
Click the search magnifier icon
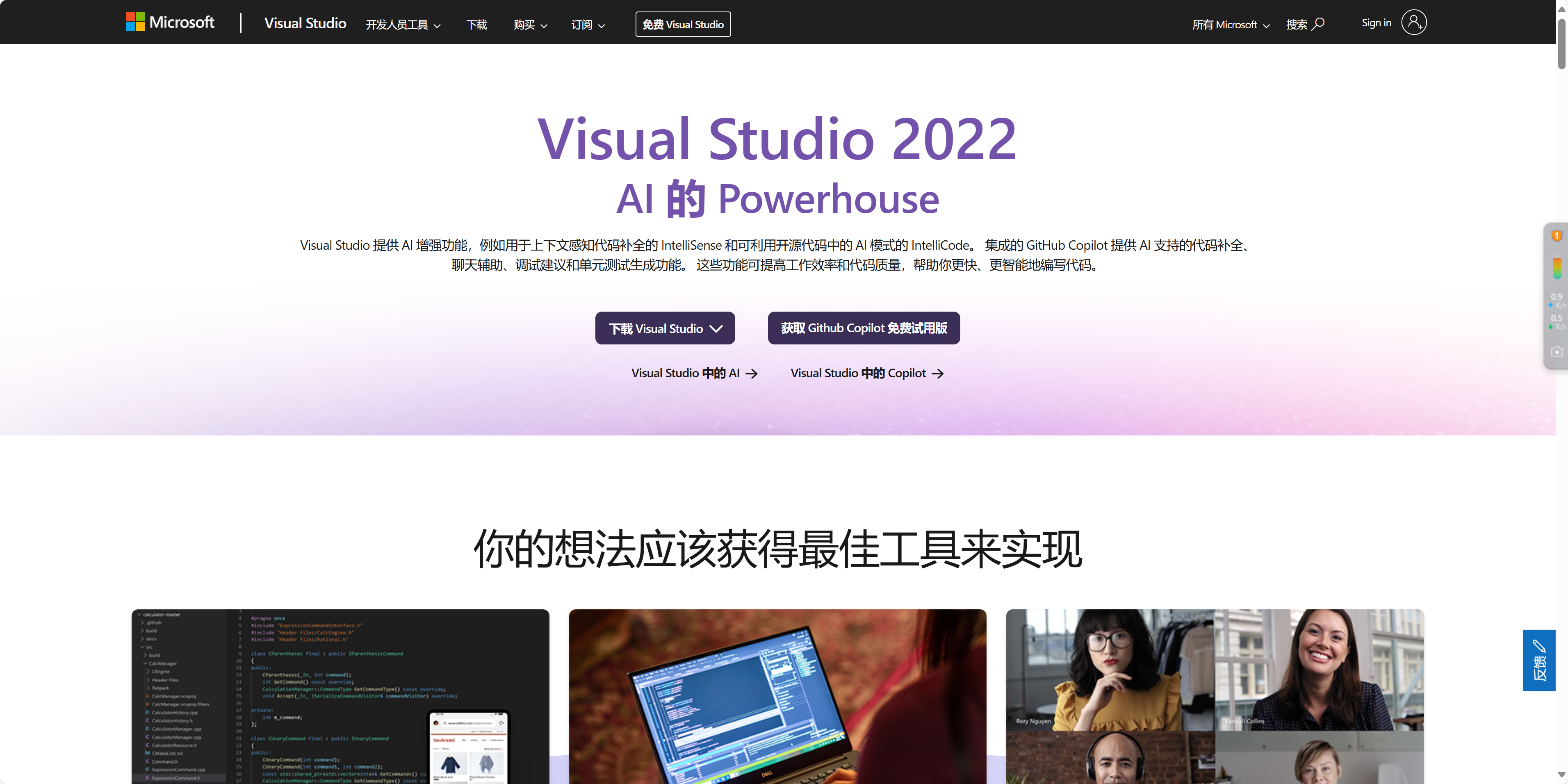1318,24
